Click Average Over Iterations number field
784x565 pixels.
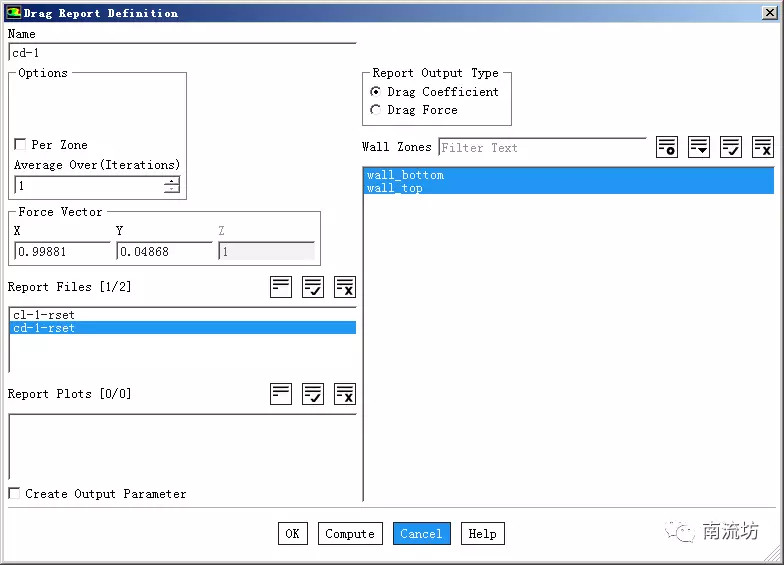pos(89,185)
